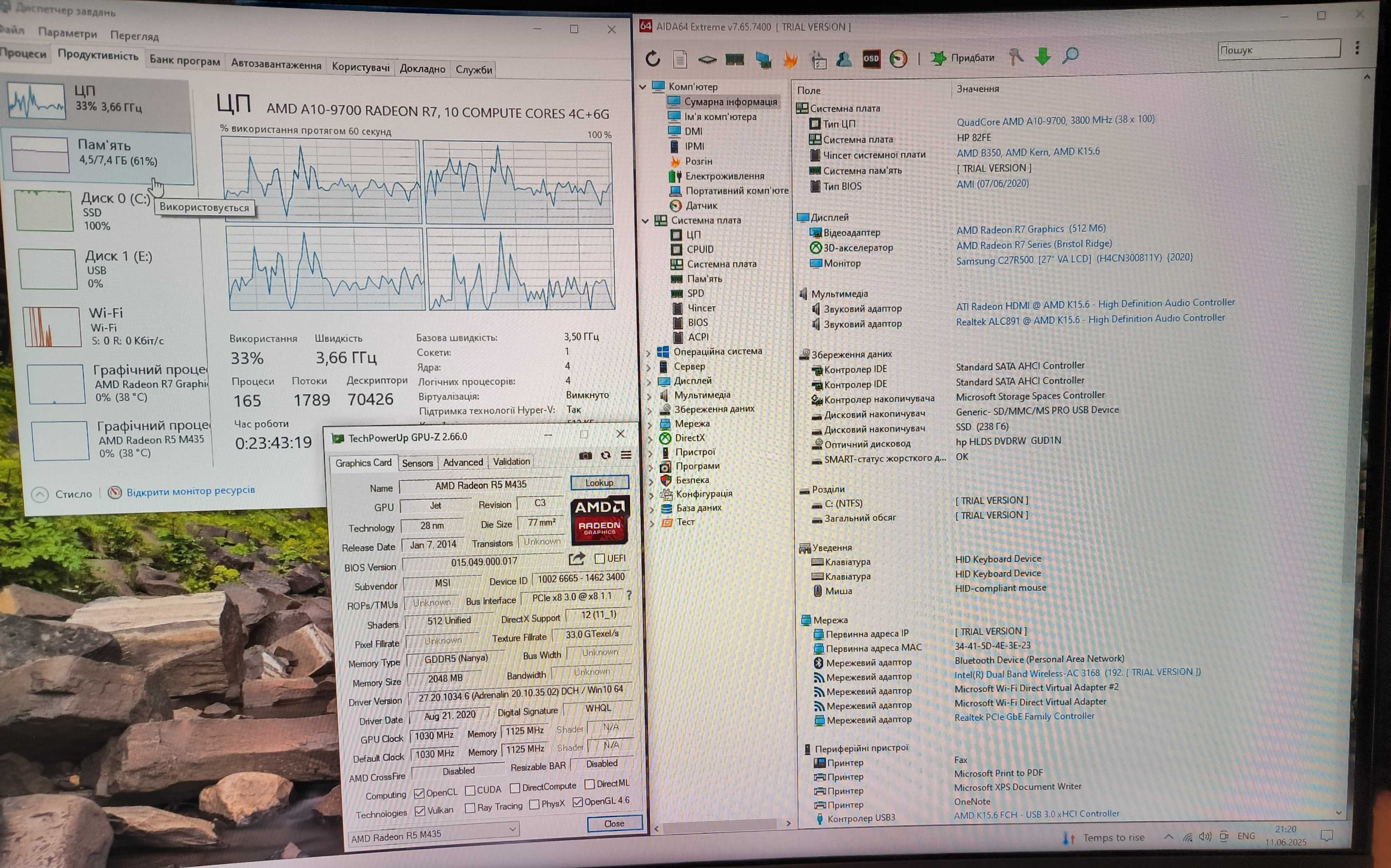Show hidden tray icons chevron
1391x868 pixels.
pos(1168,838)
